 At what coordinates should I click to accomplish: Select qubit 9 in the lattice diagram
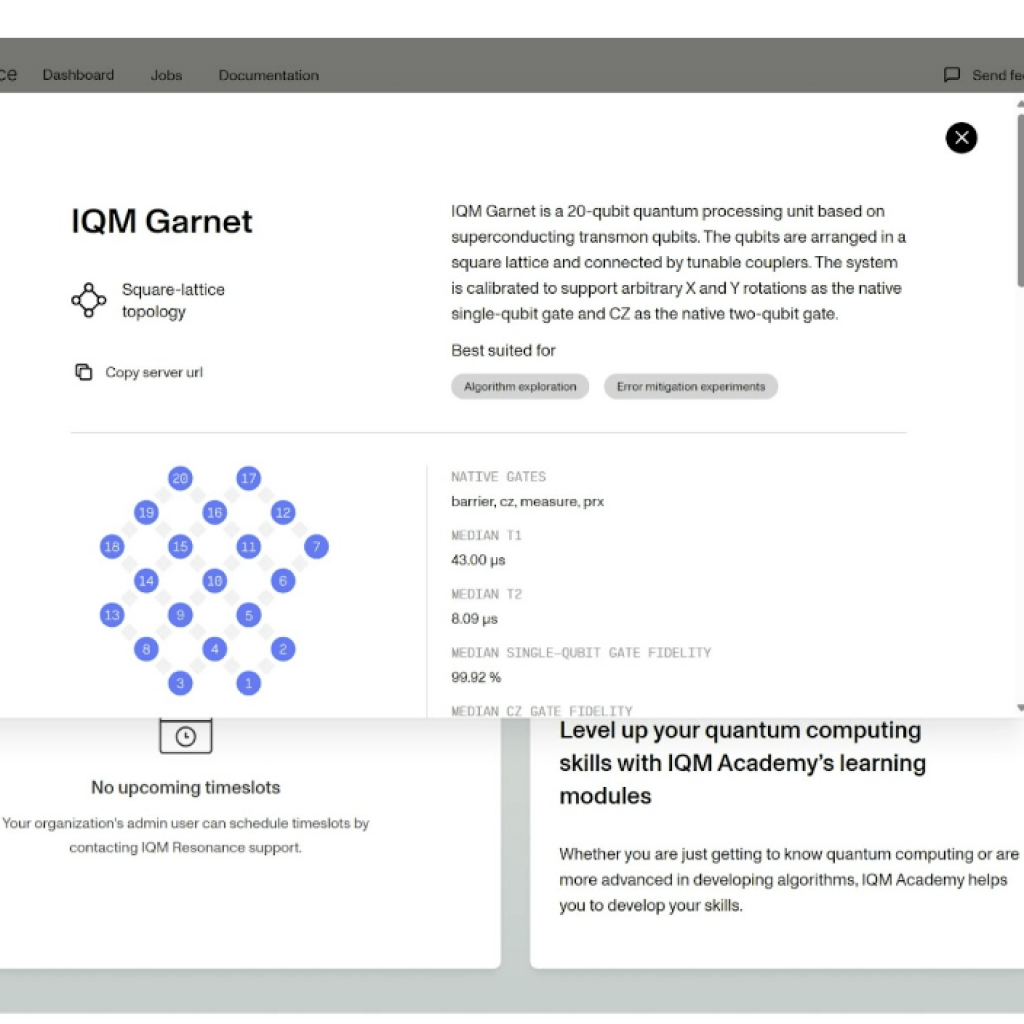[180, 615]
